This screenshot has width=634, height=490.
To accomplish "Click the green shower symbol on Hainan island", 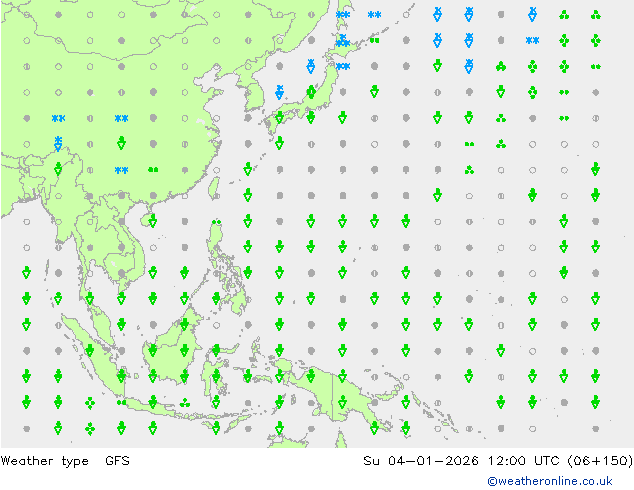I will pos(153,221).
